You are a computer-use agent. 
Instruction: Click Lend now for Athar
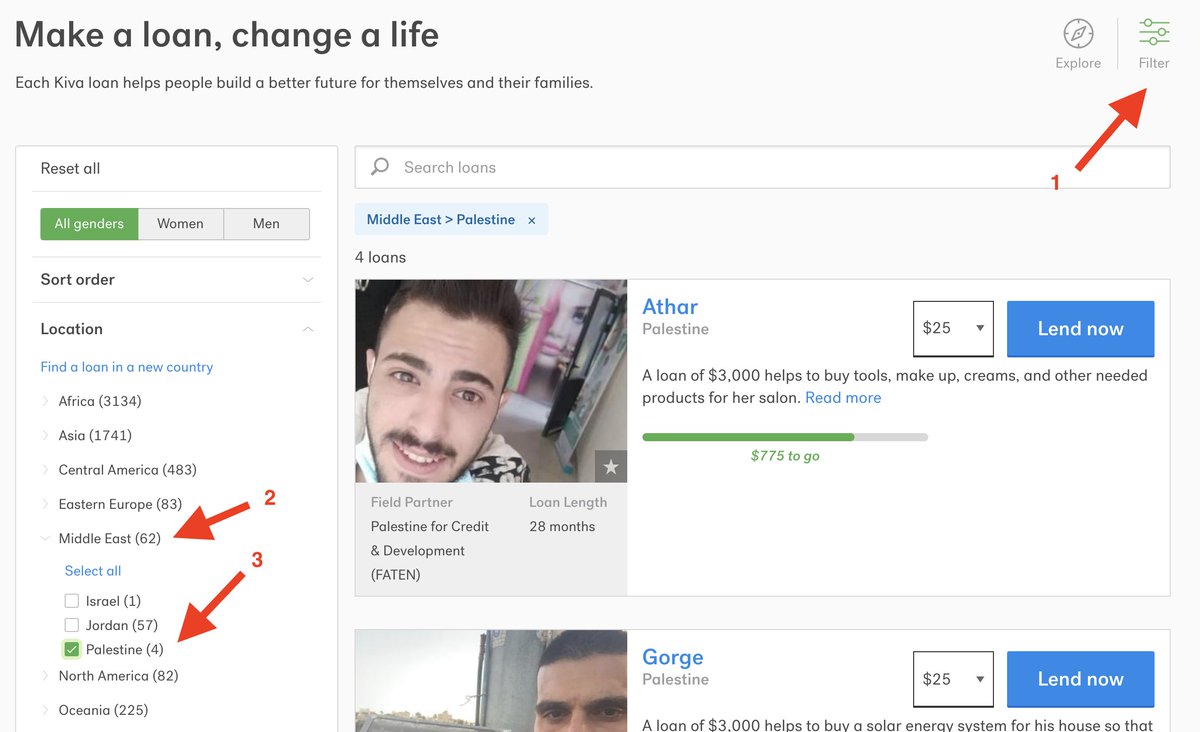click(1081, 328)
